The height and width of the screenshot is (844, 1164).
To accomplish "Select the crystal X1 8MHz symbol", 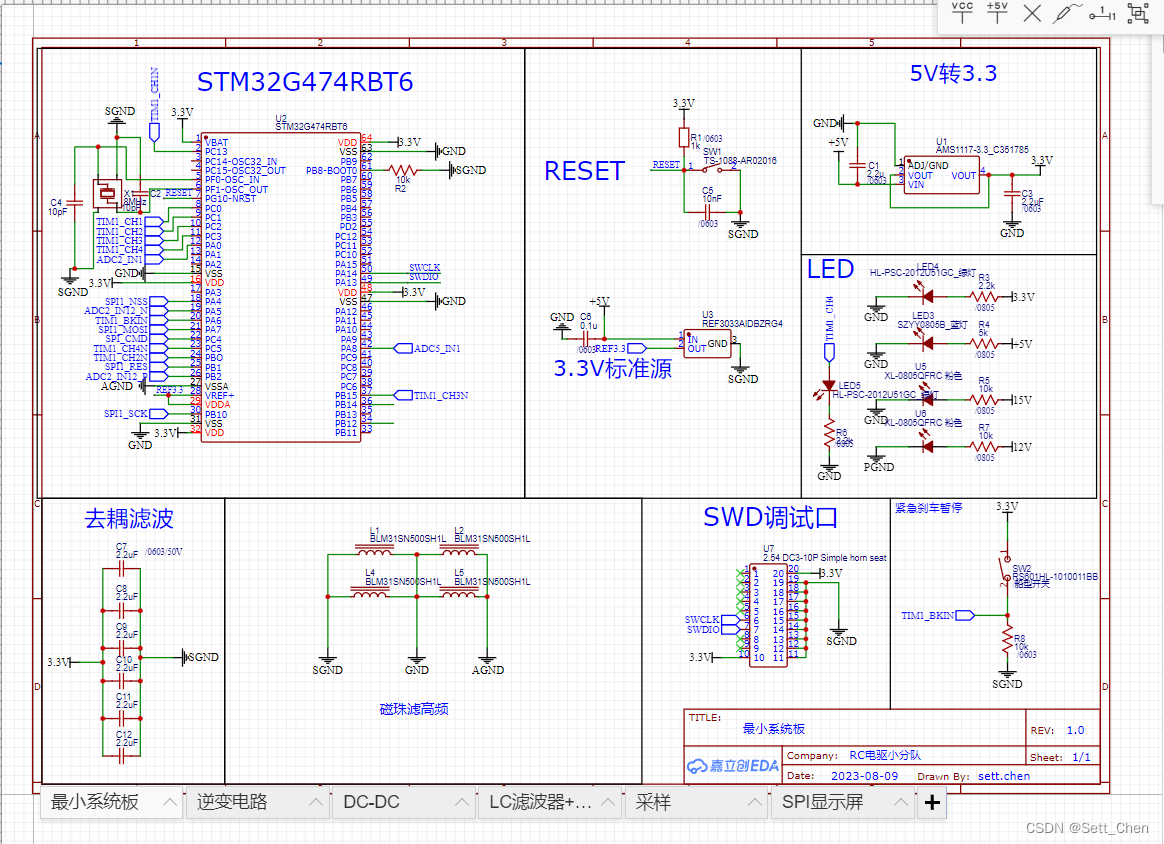I will (108, 194).
